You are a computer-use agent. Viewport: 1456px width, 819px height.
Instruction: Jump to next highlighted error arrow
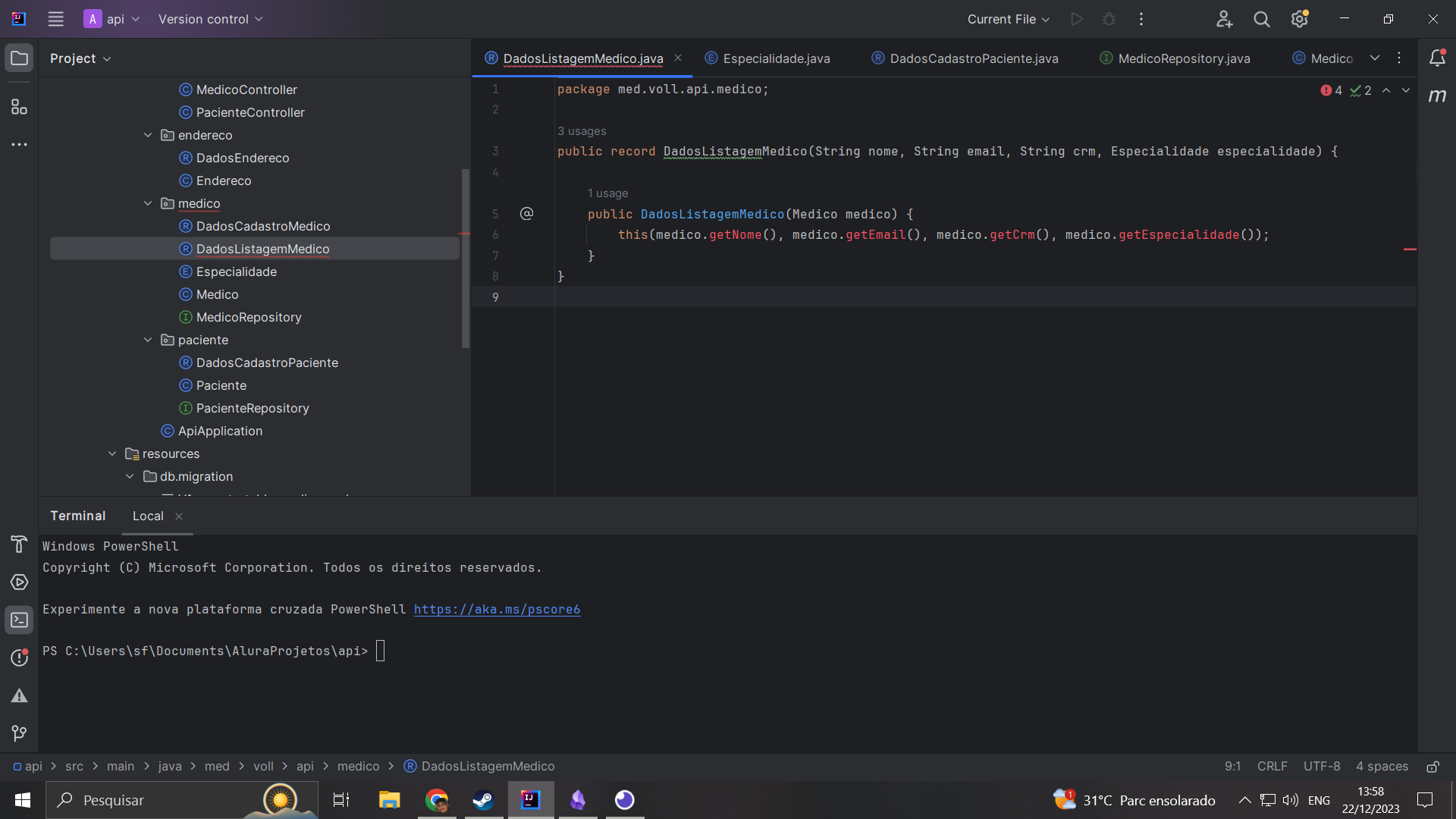(1406, 90)
